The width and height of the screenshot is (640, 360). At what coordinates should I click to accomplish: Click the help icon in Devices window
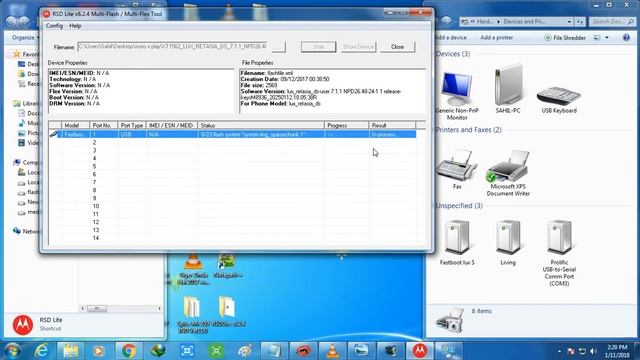point(626,38)
